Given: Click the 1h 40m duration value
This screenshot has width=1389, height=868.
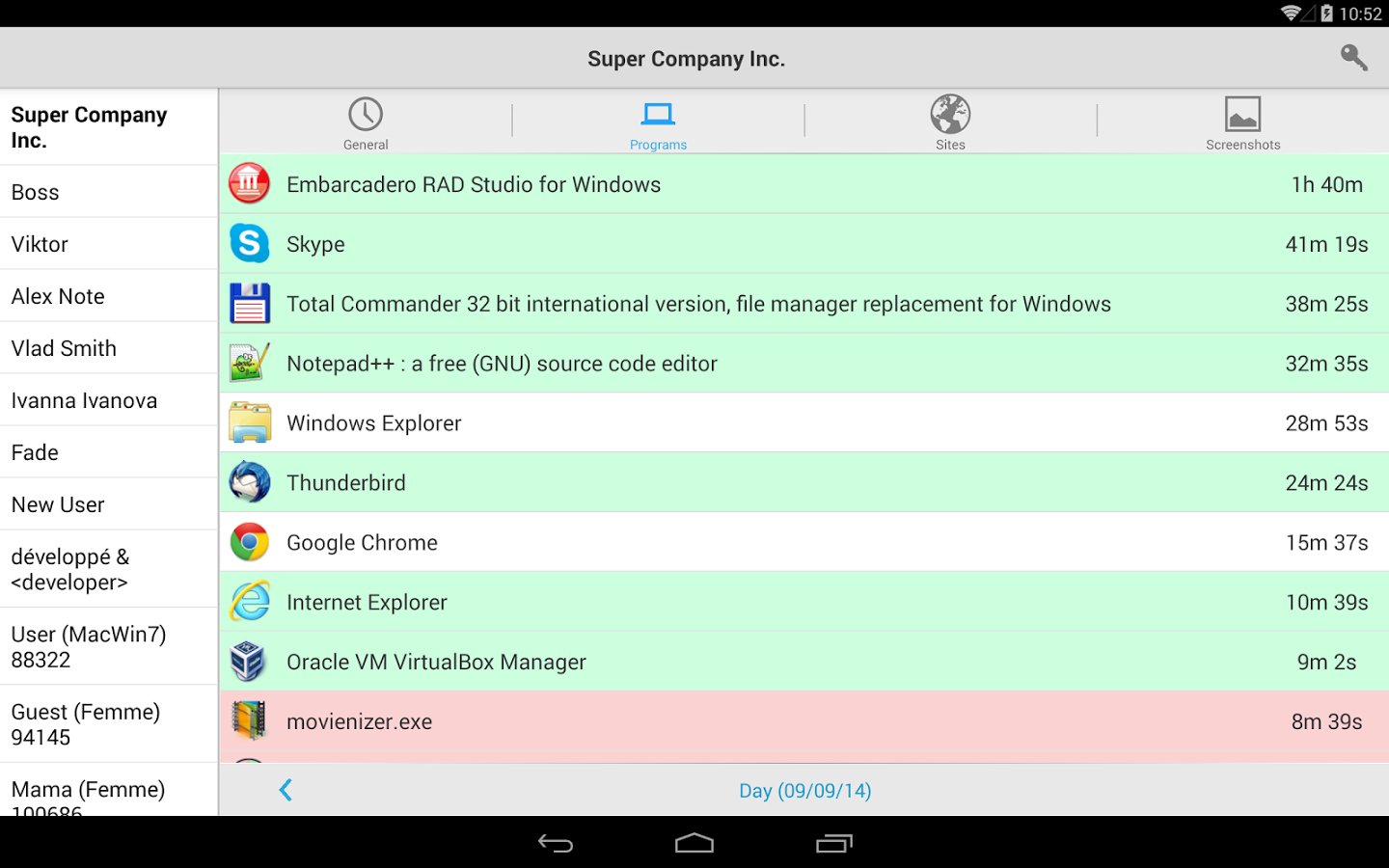Looking at the screenshot, I should tap(1327, 184).
